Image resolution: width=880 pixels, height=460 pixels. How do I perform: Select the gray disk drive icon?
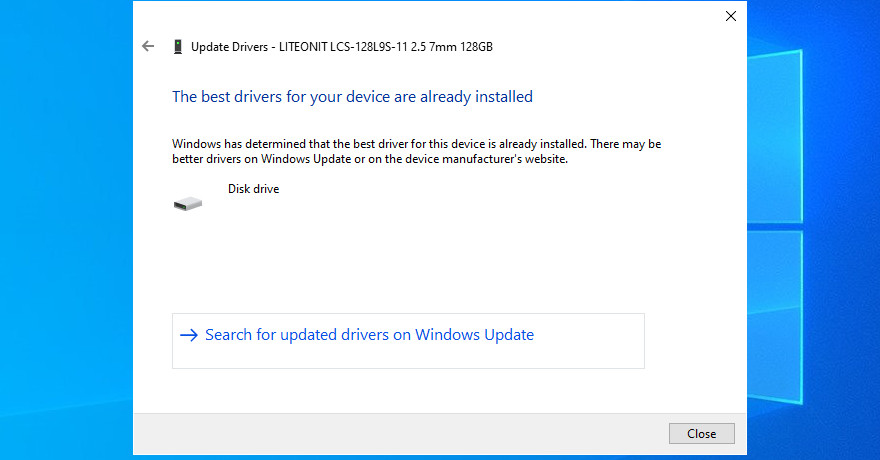188,204
